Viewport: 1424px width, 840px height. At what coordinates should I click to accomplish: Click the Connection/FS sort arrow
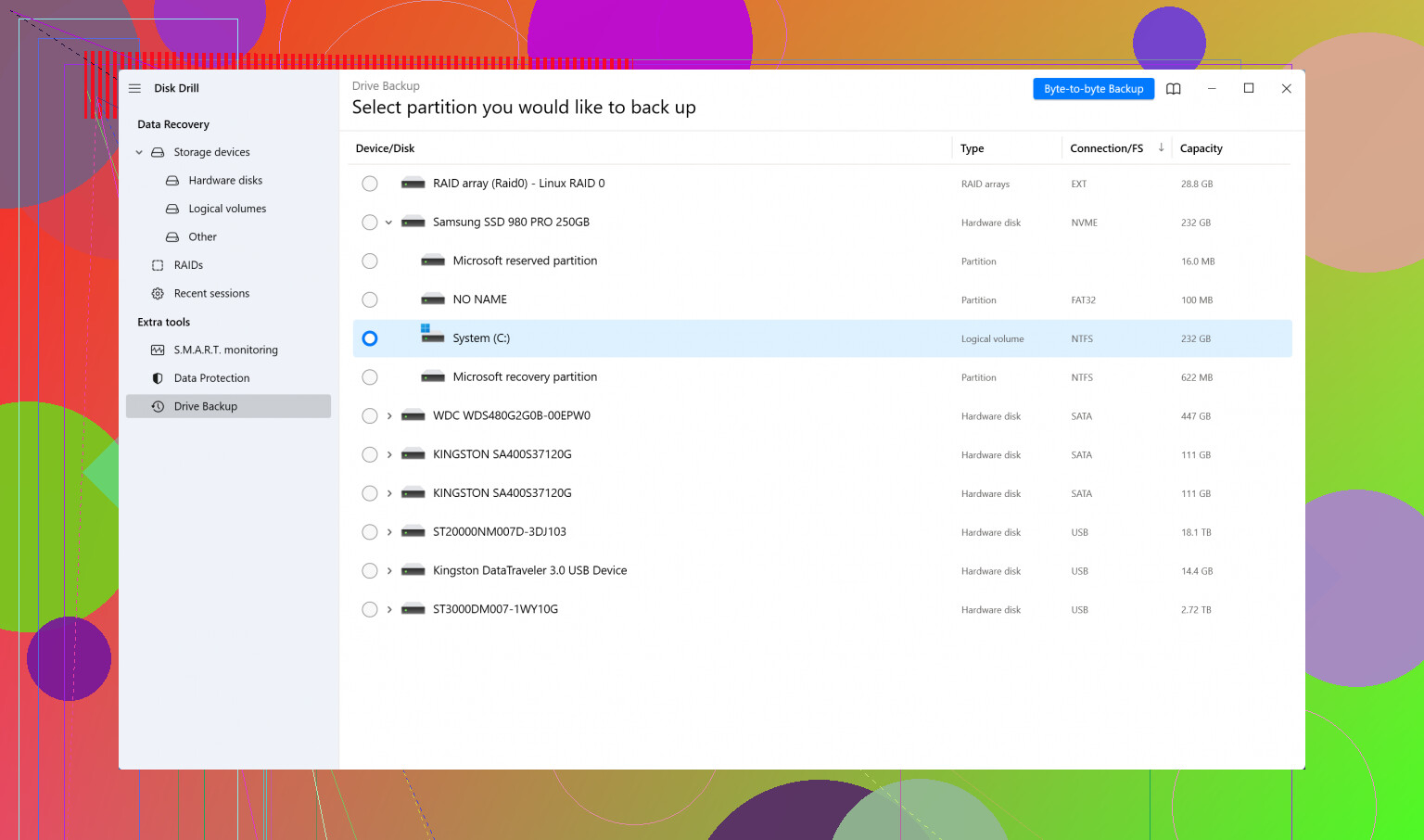point(1161,148)
